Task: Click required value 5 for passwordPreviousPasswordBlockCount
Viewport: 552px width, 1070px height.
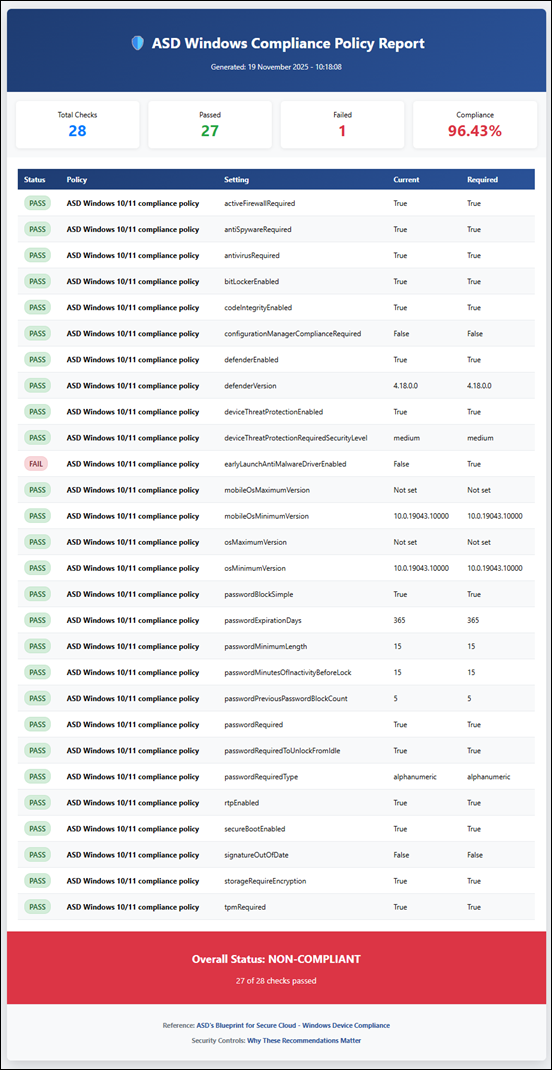Action: pos(469,698)
